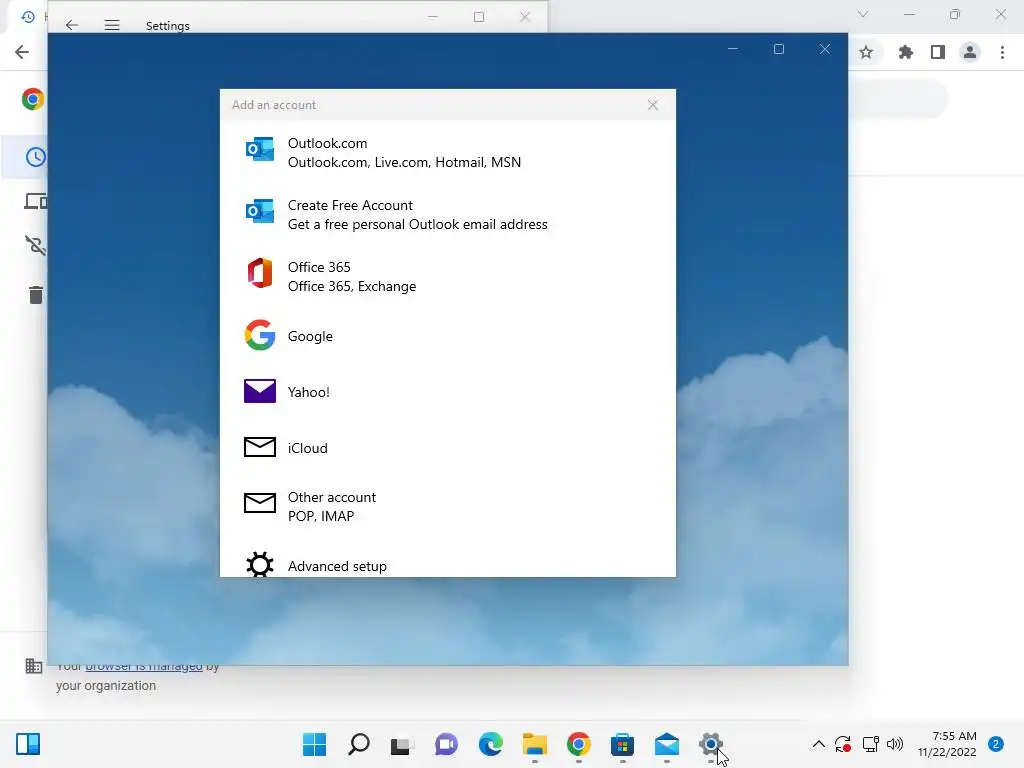Open Microsoft Edge from taskbar

490,744
